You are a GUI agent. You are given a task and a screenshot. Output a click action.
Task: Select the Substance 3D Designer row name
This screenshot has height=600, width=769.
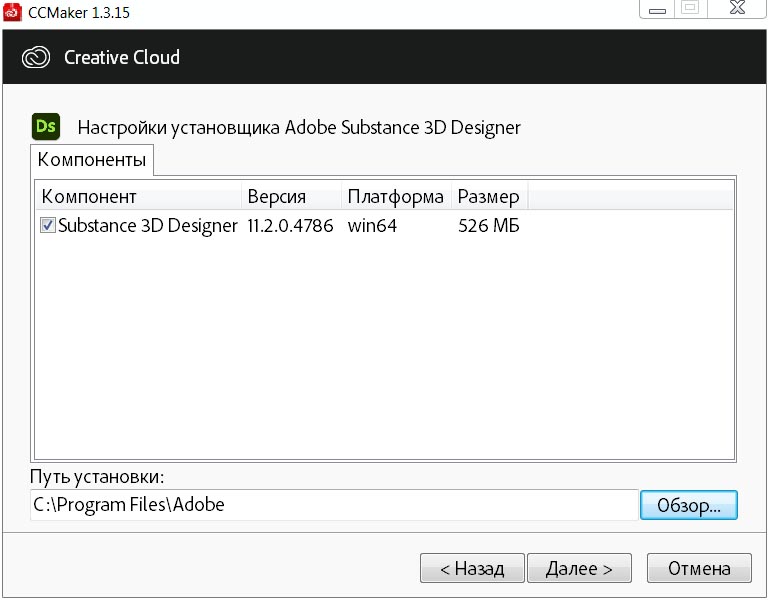pyautogui.click(x=148, y=226)
